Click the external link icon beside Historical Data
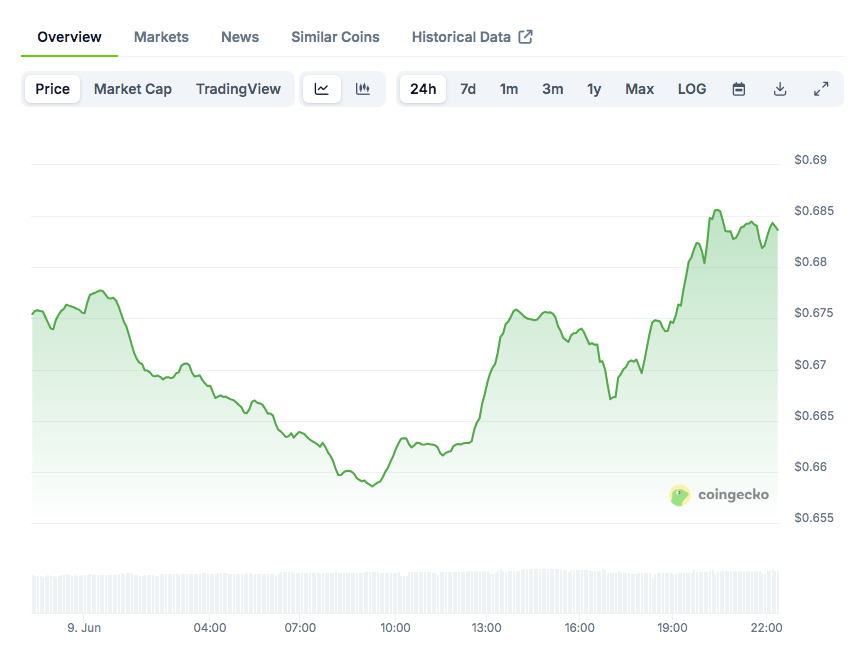This screenshot has height=658, width=857. 526,37
